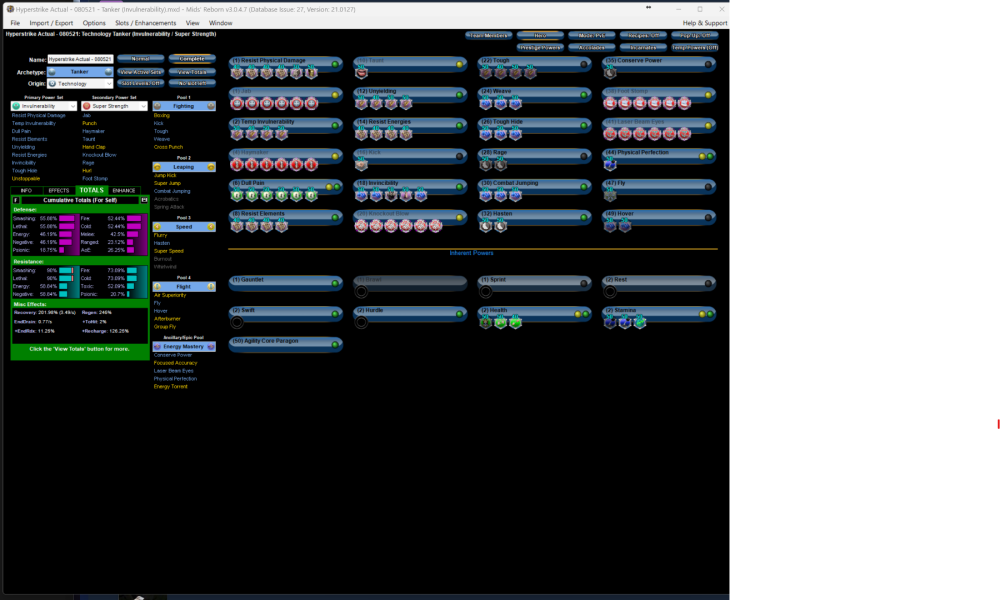Click empty enhancement slot under Sprint

(486, 292)
